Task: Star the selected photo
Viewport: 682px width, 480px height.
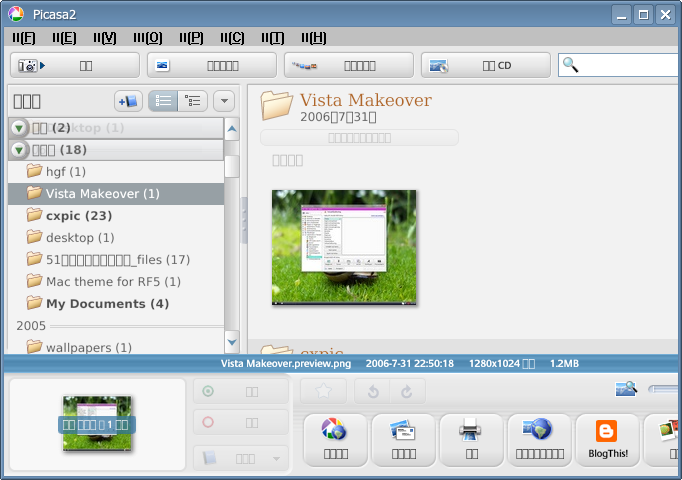Action: click(324, 391)
